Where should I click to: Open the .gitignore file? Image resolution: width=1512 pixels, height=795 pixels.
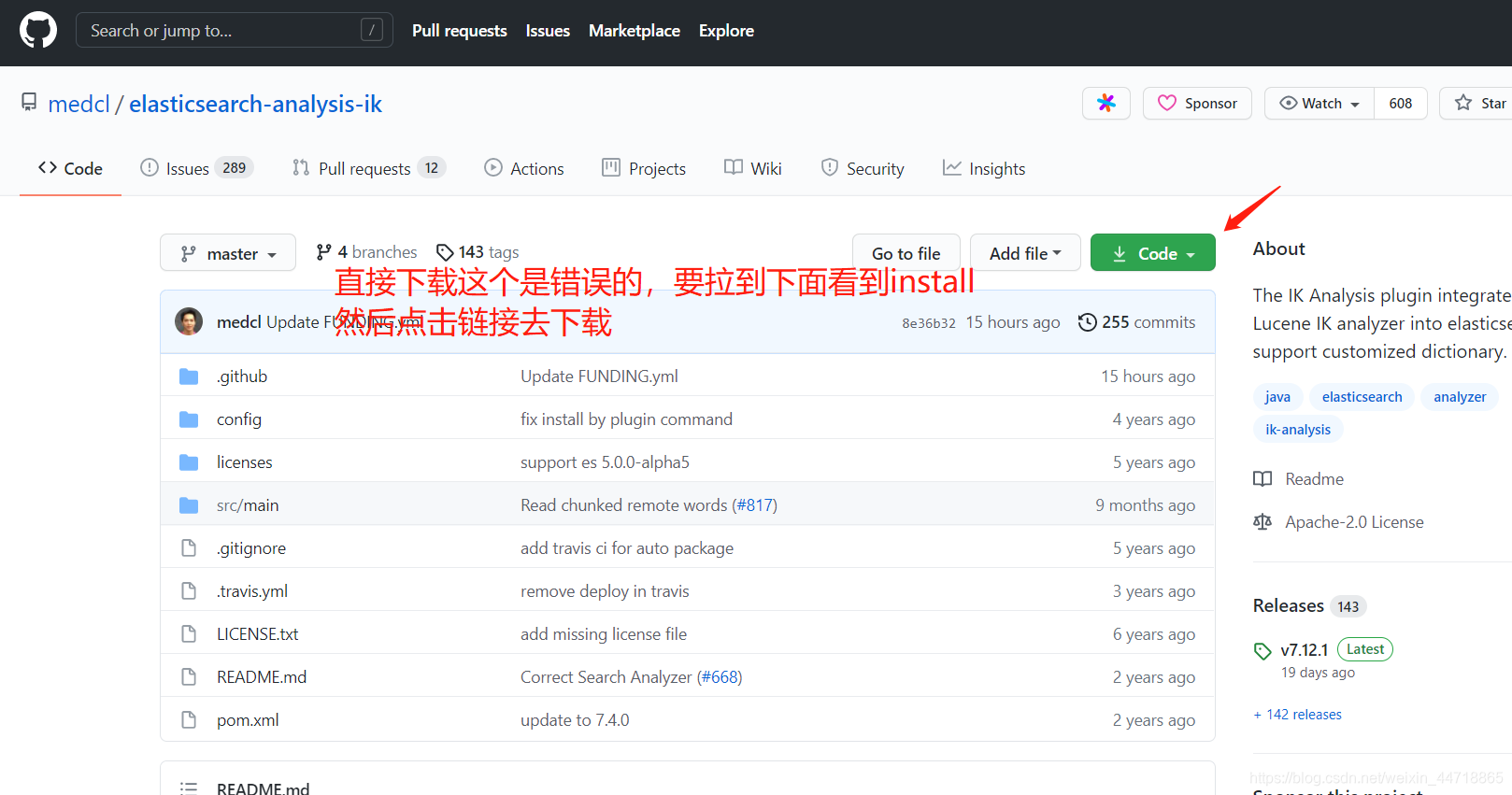pos(251,548)
